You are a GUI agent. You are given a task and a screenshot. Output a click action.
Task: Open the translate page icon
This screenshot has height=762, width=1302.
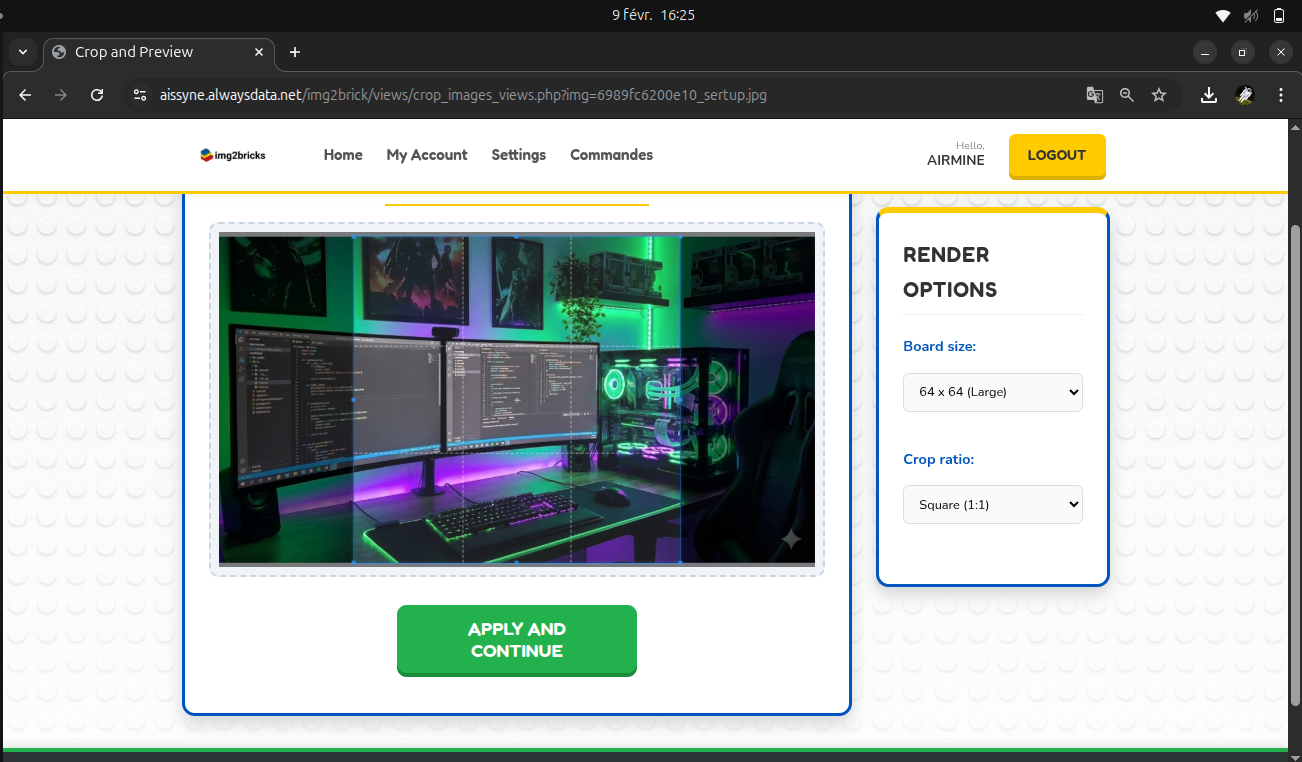pos(1095,95)
